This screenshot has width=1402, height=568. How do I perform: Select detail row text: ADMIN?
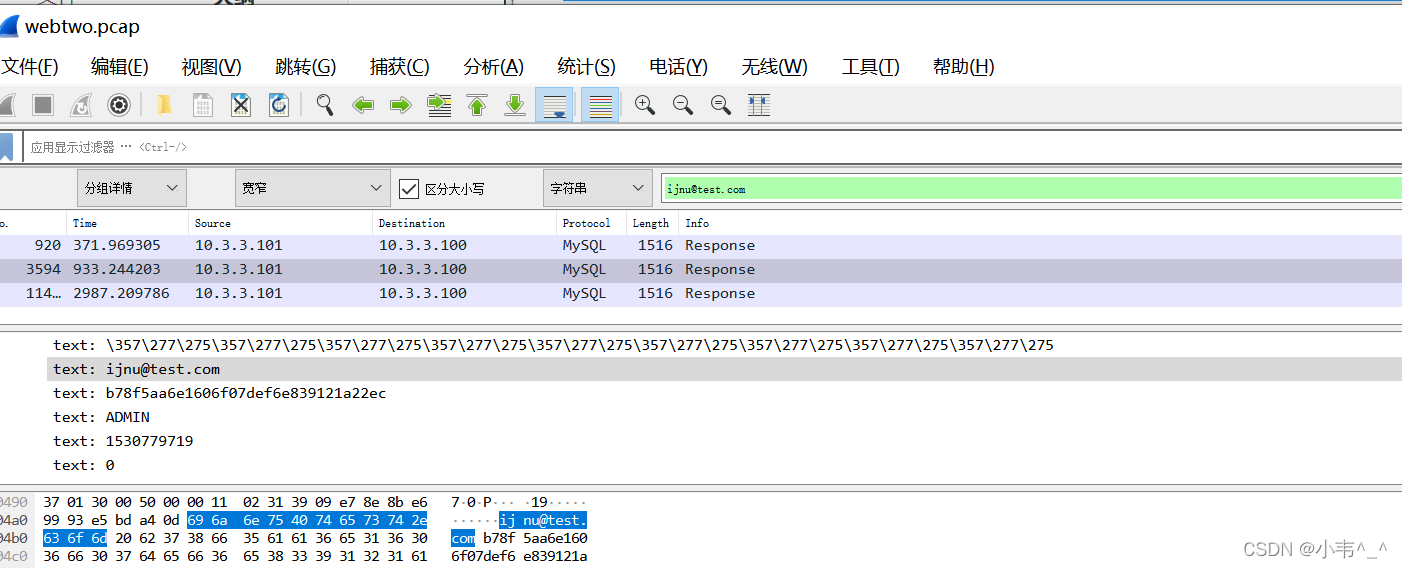pos(101,417)
